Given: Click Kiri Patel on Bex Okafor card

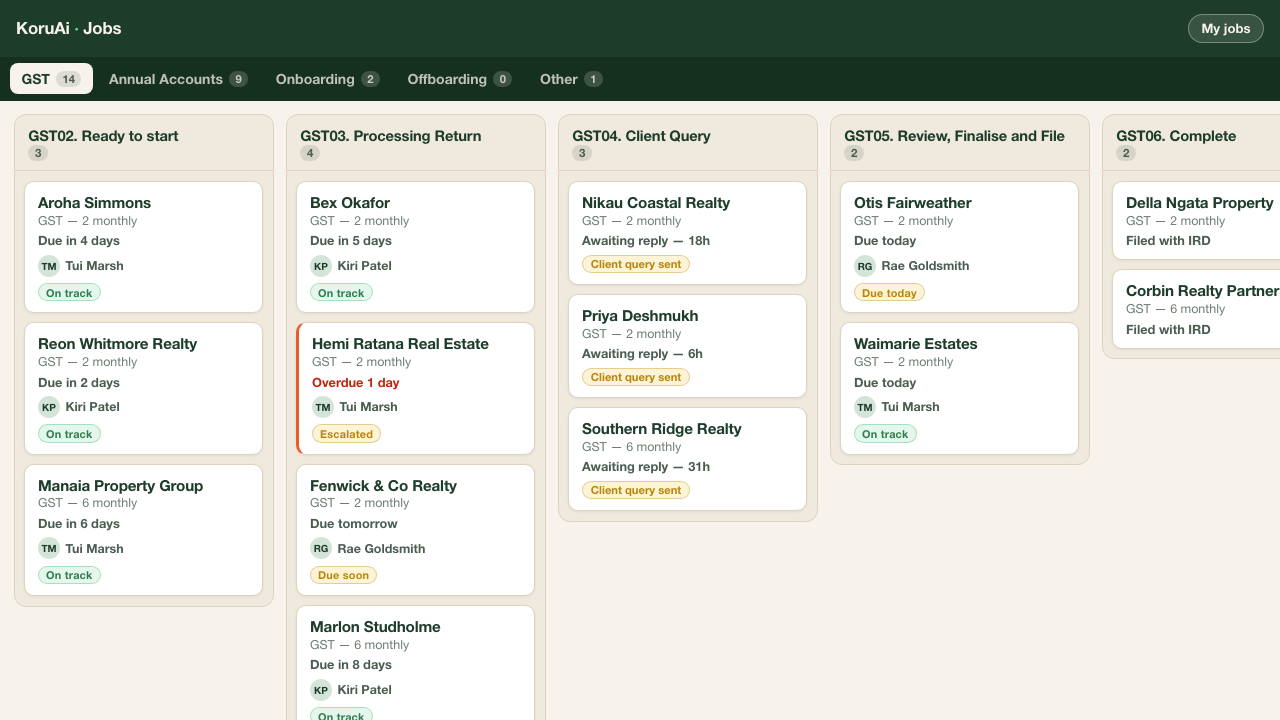Looking at the screenshot, I should tap(365, 266).
